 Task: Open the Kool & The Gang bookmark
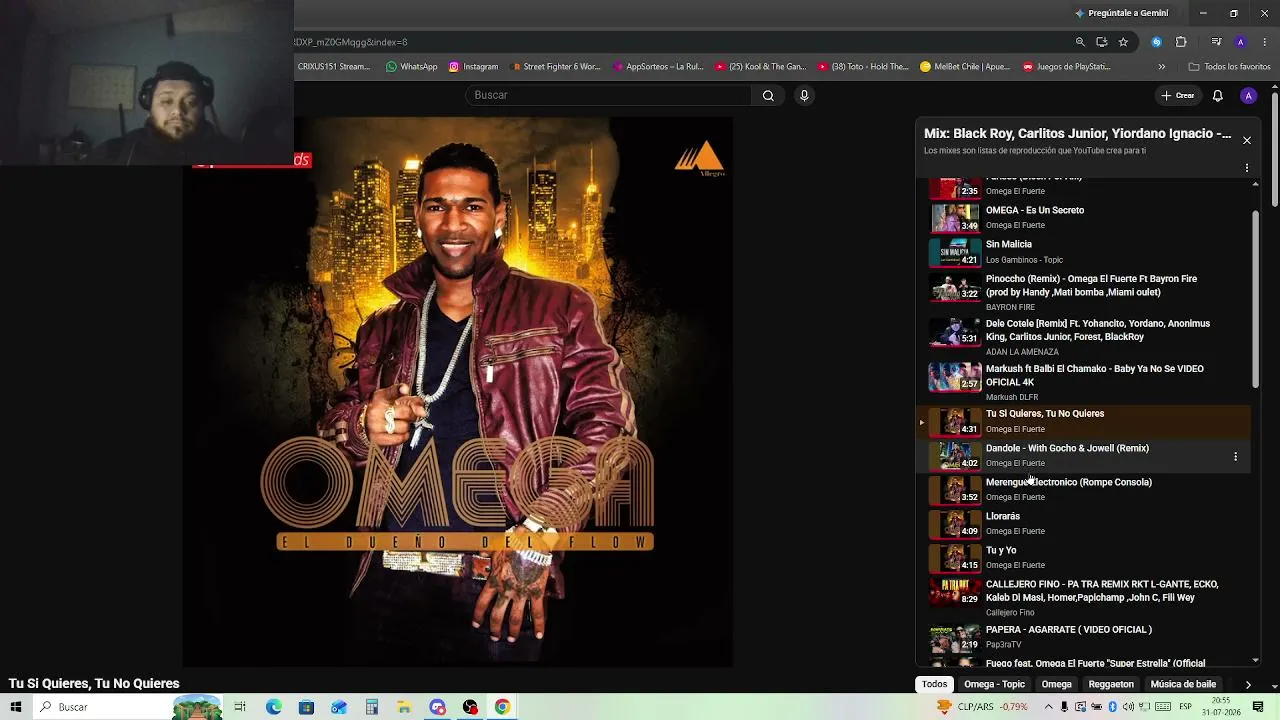(760, 67)
